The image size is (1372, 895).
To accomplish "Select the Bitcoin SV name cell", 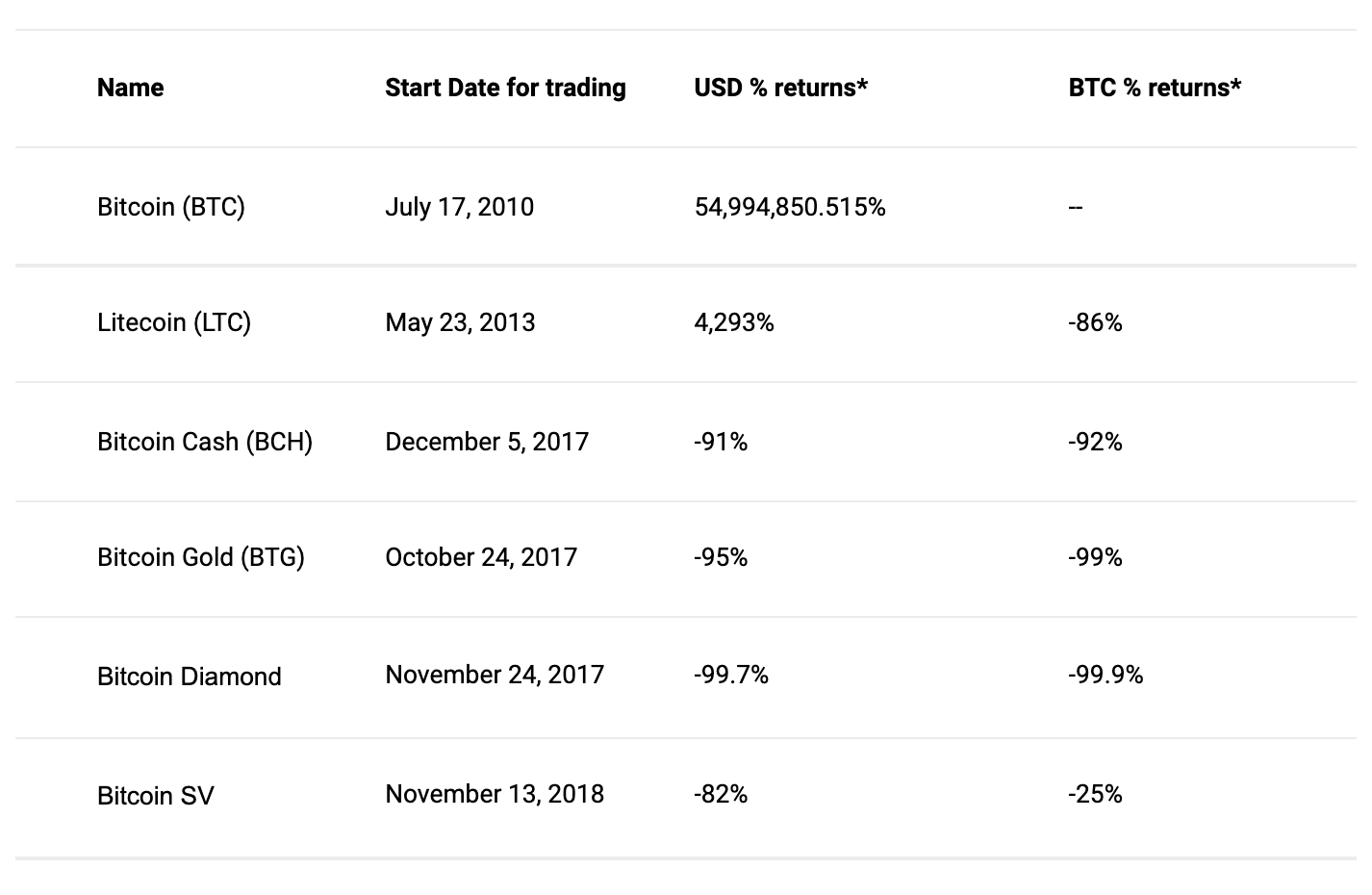I will tap(156, 796).
